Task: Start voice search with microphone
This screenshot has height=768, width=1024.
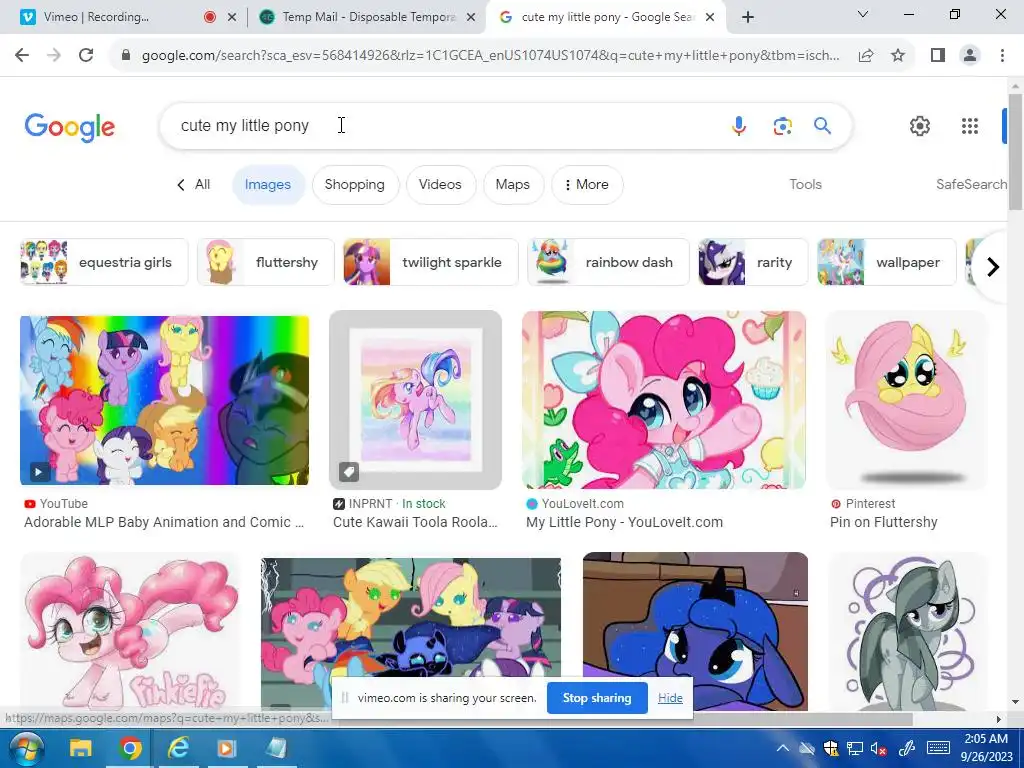Action: 739,125
